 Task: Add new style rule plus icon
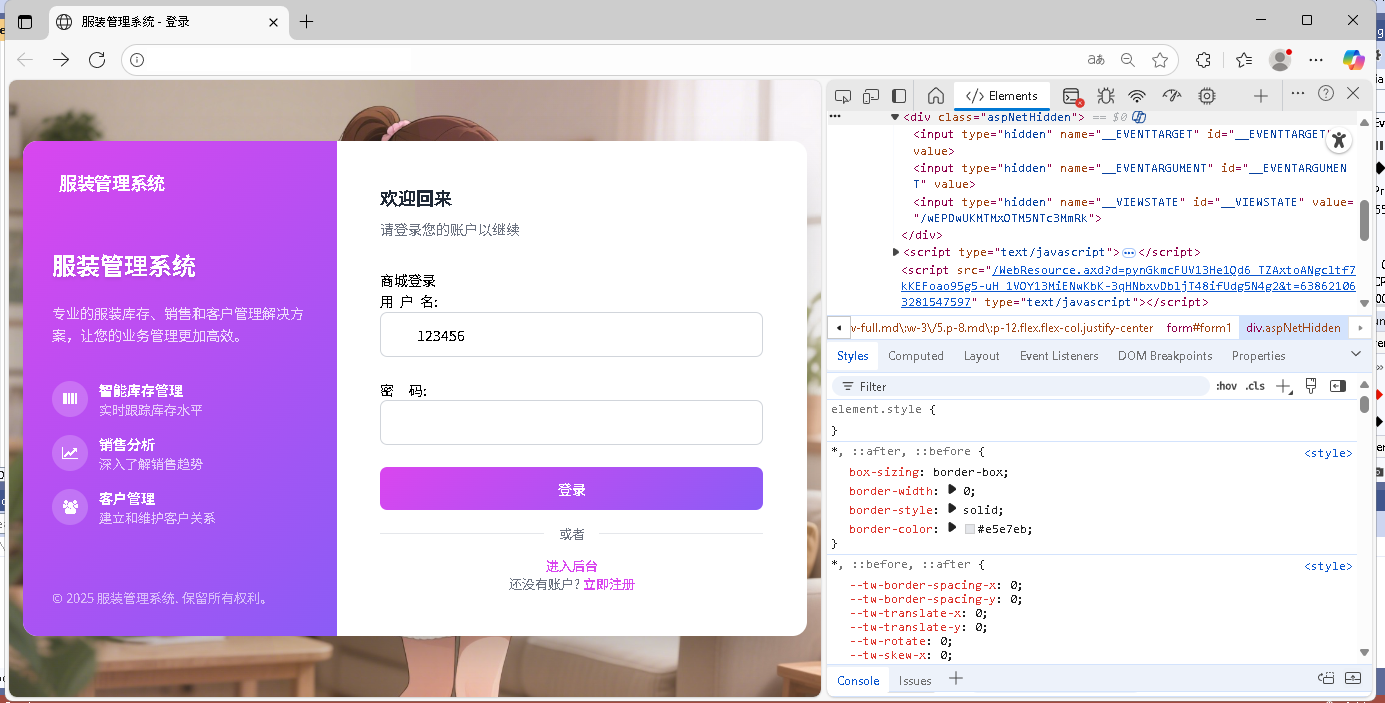(x=1283, y=386)
